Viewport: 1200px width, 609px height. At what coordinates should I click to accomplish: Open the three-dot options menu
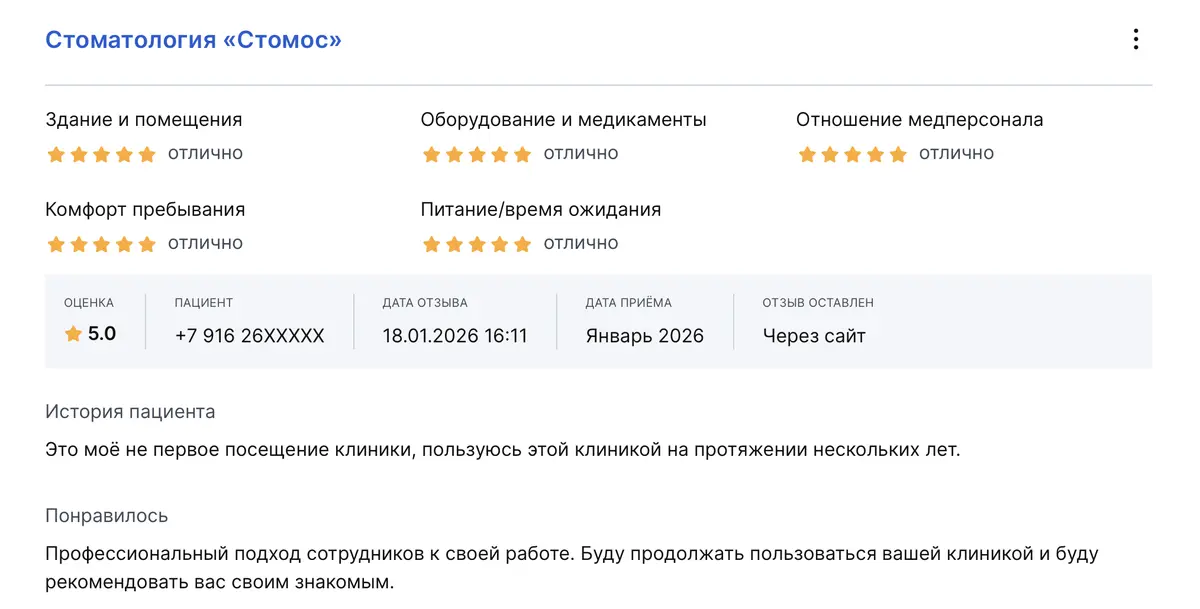[x=1135, y=40]
